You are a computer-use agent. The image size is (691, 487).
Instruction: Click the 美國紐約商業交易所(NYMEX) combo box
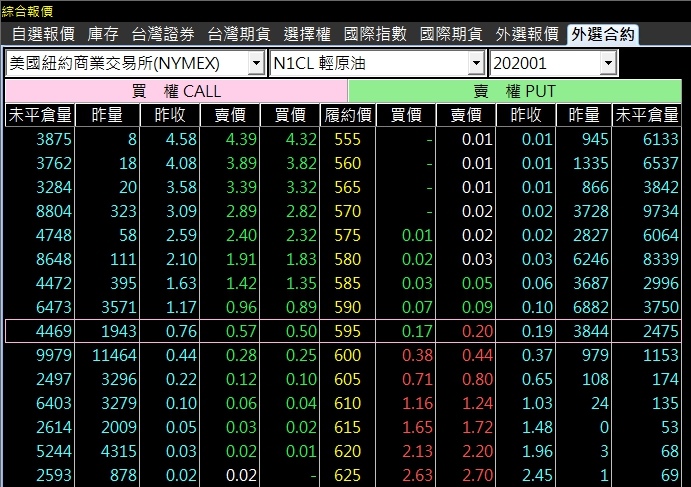click(135, 63)
